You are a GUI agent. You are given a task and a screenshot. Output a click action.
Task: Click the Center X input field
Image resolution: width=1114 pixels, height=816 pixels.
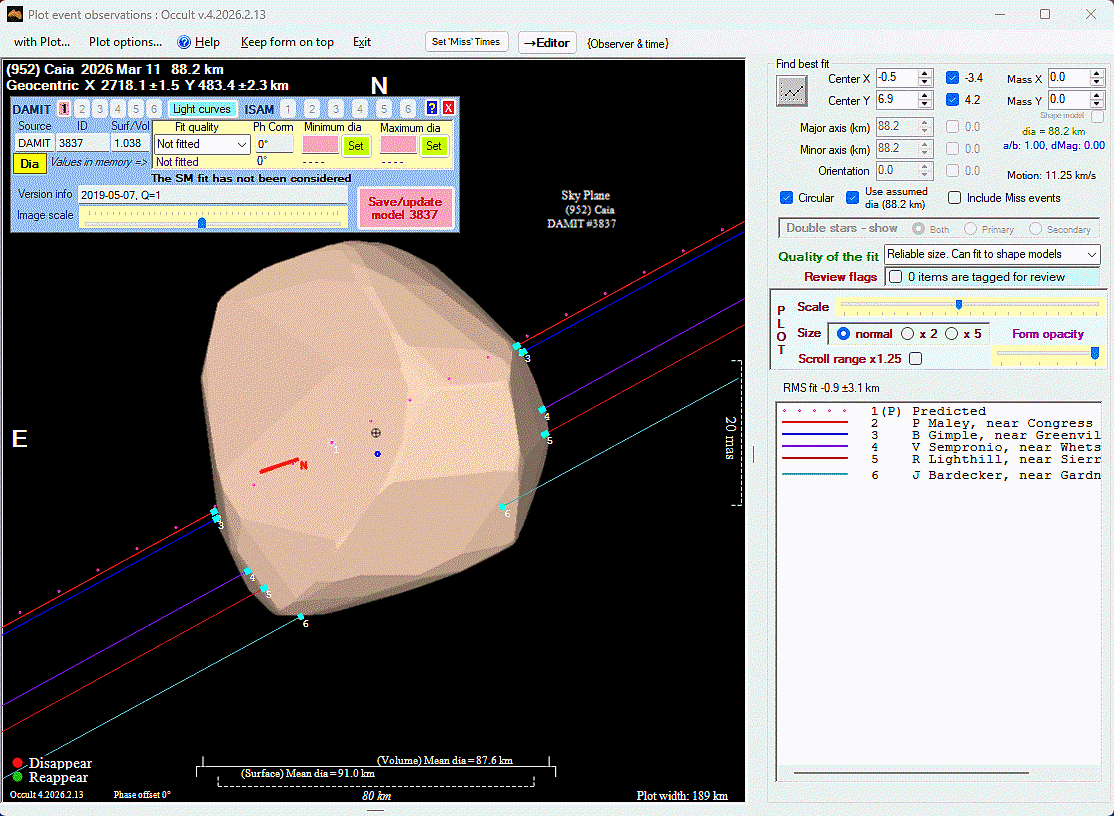pos(897,78)
